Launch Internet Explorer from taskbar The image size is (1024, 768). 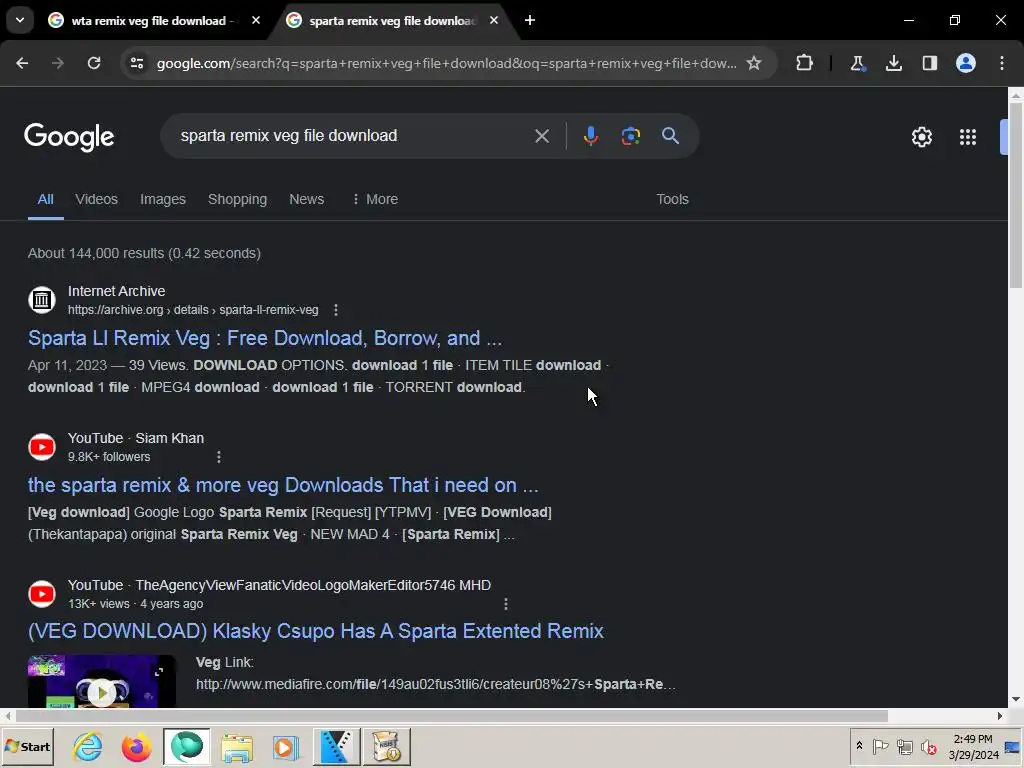click(88, 746)
